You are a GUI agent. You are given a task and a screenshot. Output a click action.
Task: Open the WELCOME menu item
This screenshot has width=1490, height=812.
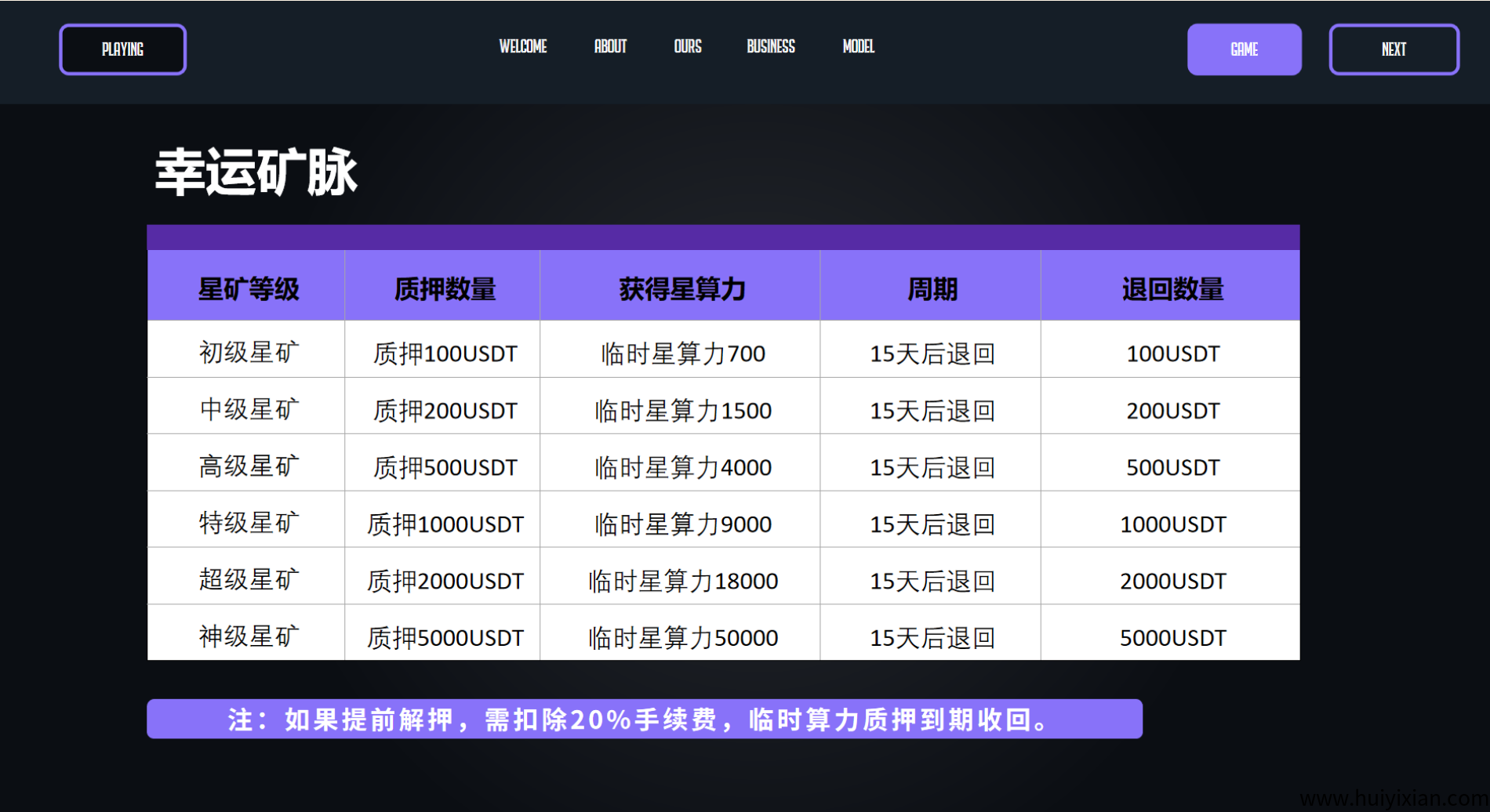point(523,47)
